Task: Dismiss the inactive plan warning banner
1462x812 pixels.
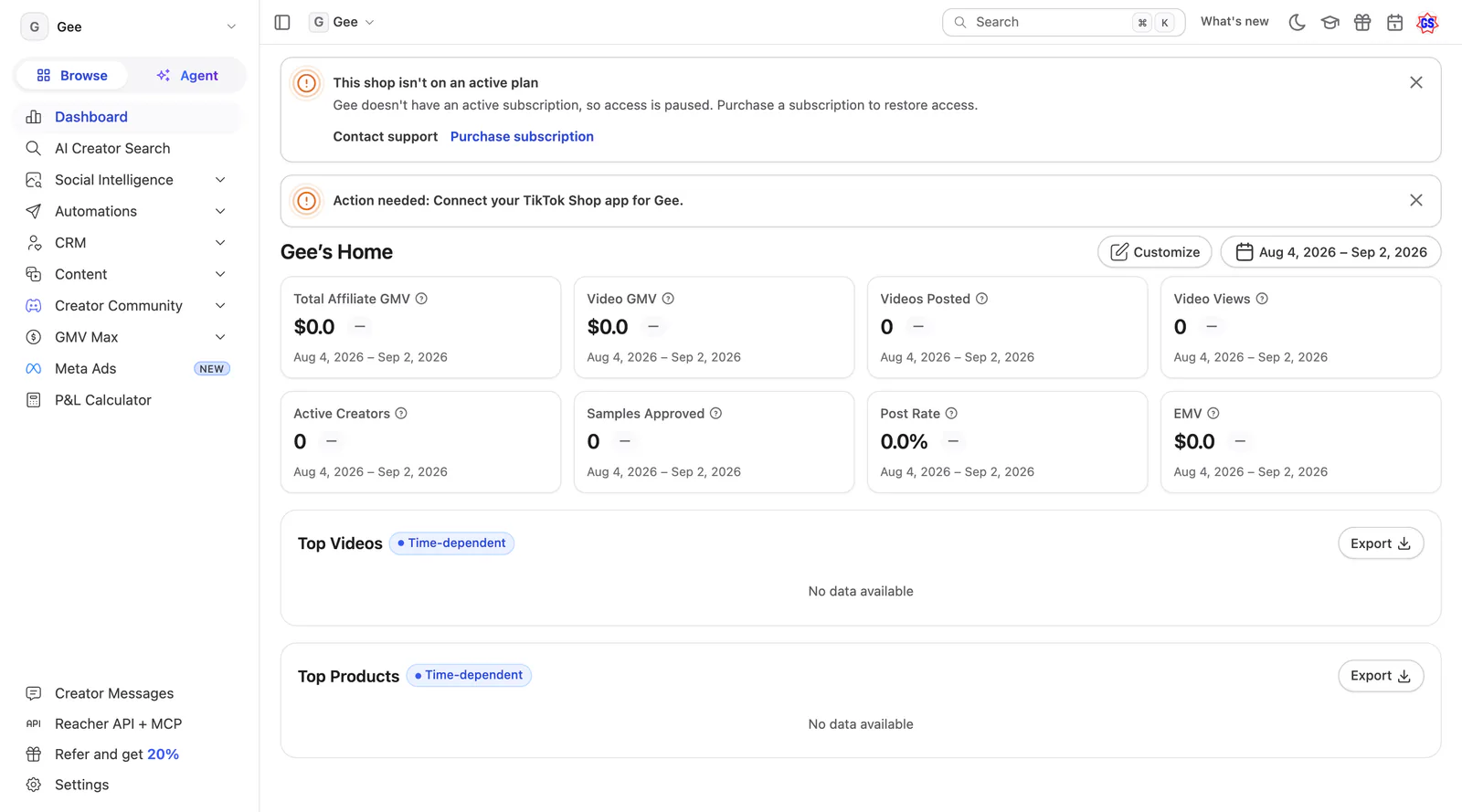Action: click(1416, 82)
